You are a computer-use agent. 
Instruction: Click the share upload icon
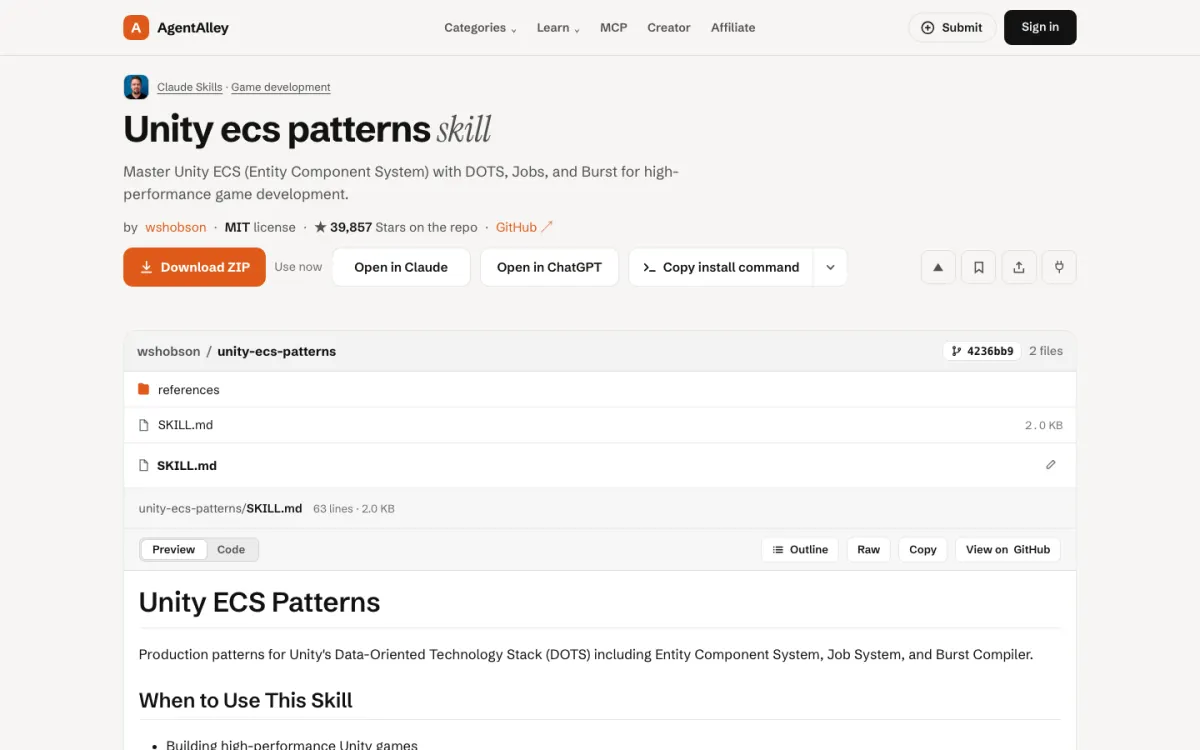coord(1019,267)
